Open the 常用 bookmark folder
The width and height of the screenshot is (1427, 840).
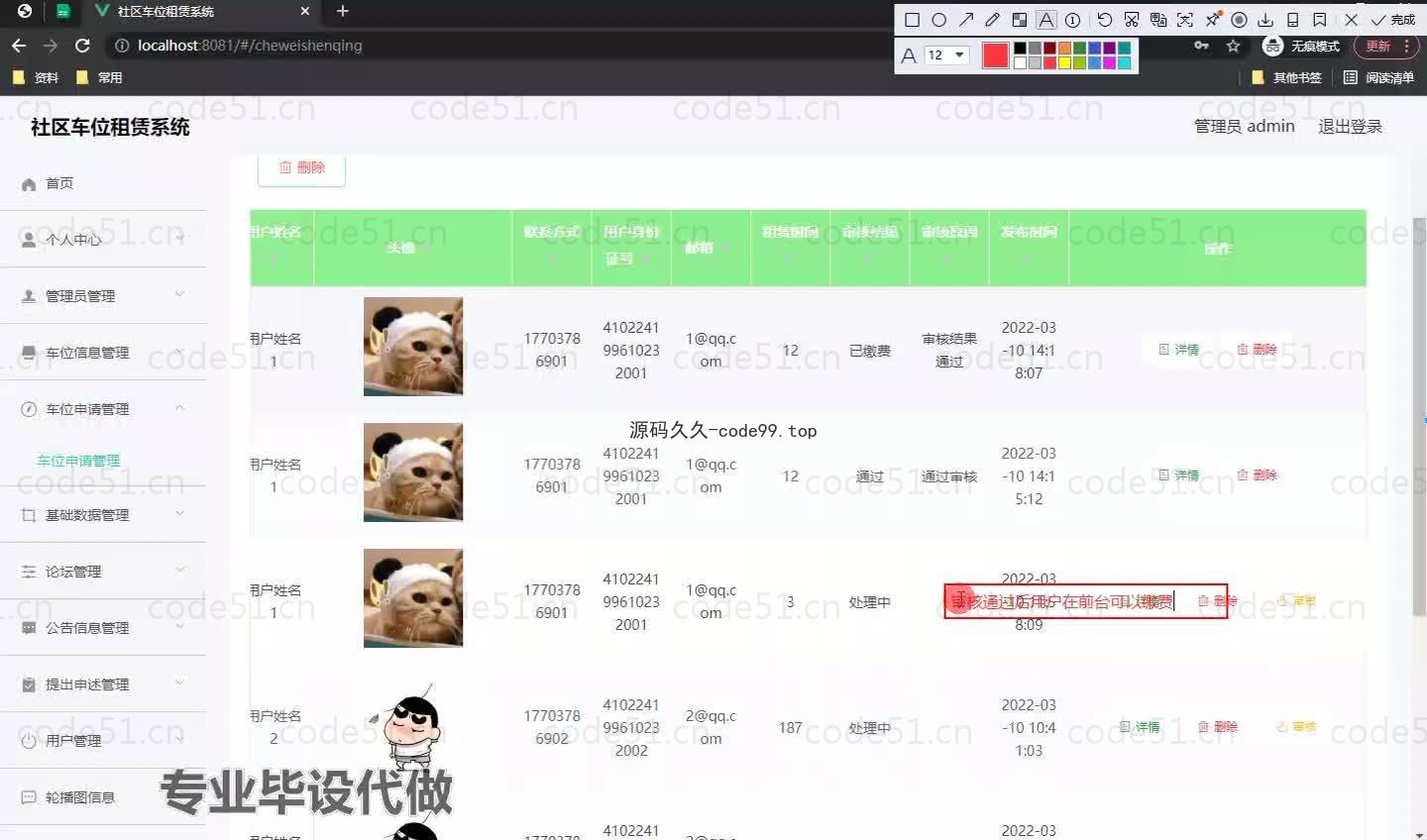click(x=99, y=77)
